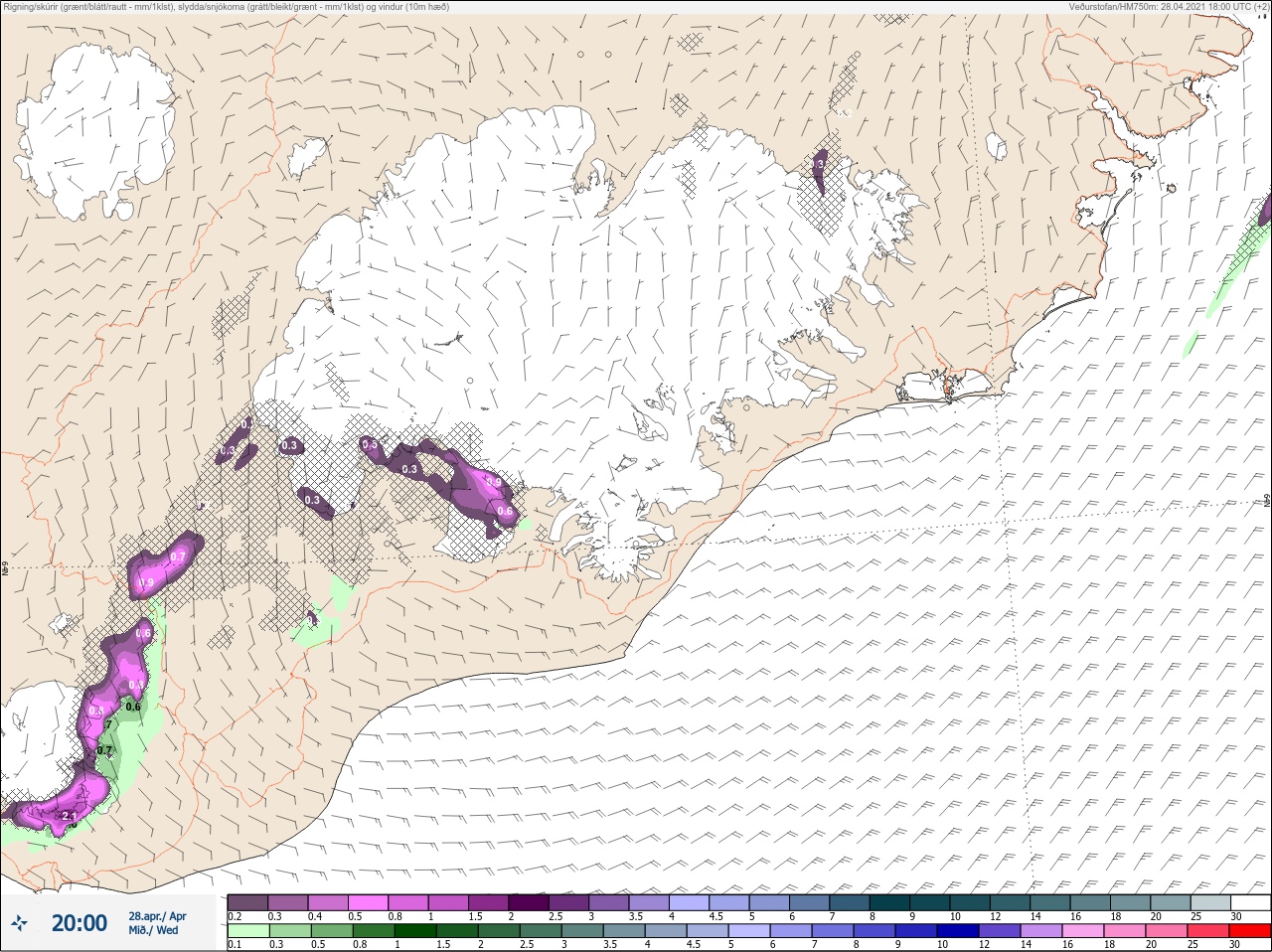Screen dimensions: 1272x952
Task: Click the date label '28.apr./ Apr'
Action: click(x=157, y=916)
